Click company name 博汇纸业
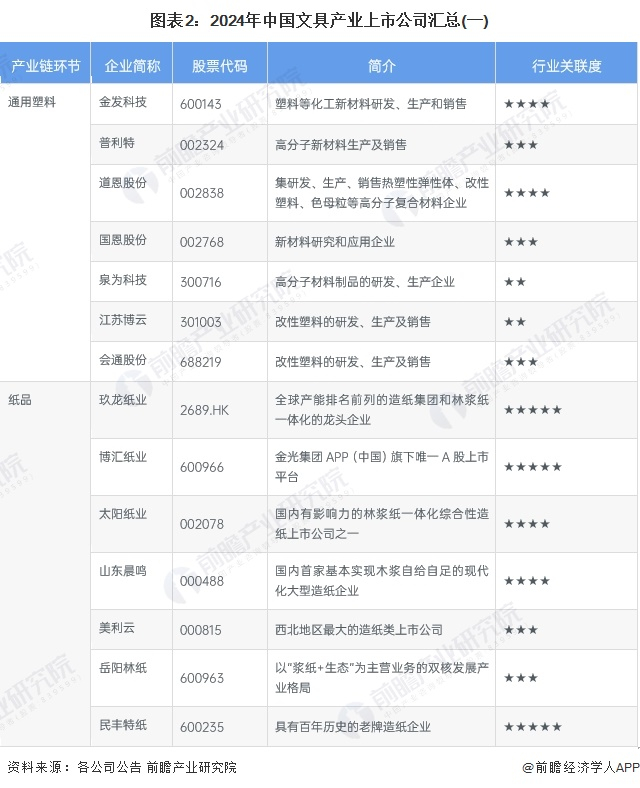This screenshot has width=640, height=788. point(123,457)
